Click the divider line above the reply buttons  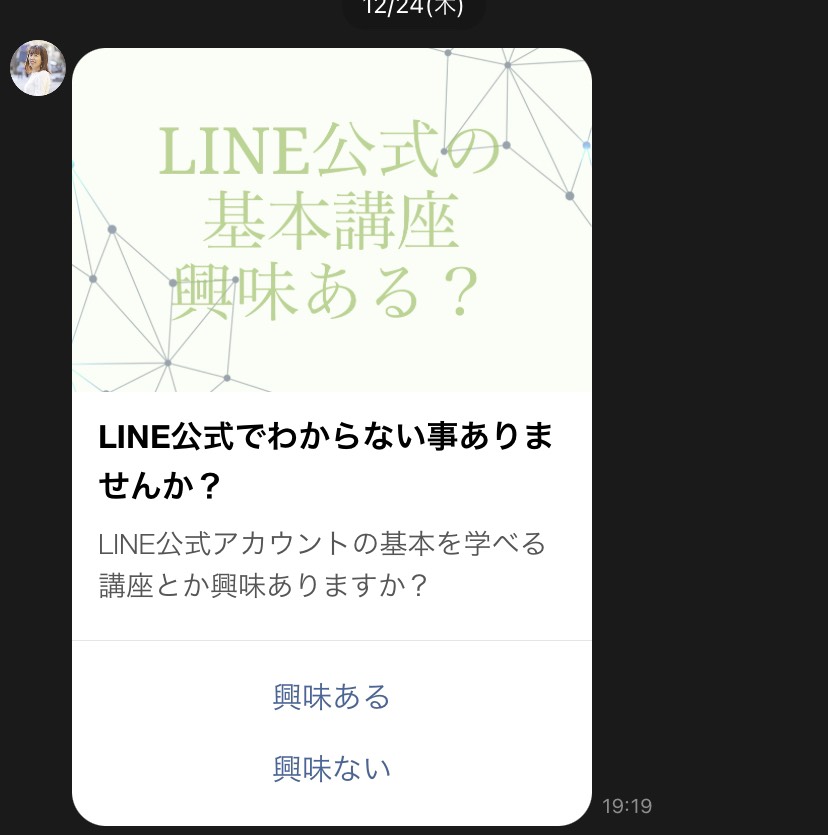(332, 640)
